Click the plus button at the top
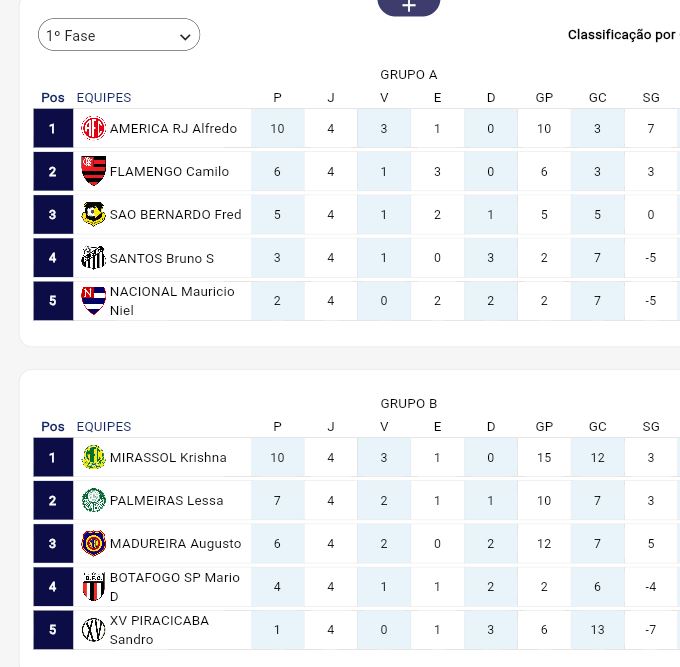This screenshot has width=680, height=667. [x=408, y=6]
